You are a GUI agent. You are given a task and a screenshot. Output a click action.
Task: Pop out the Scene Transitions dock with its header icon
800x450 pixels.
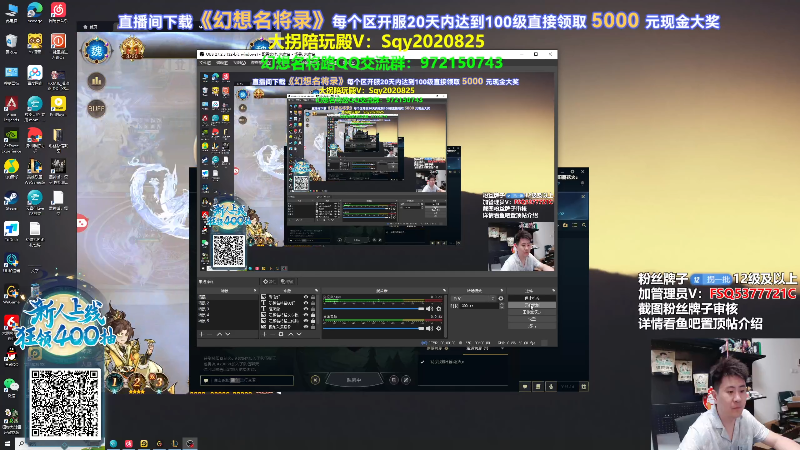coord(502,290)
